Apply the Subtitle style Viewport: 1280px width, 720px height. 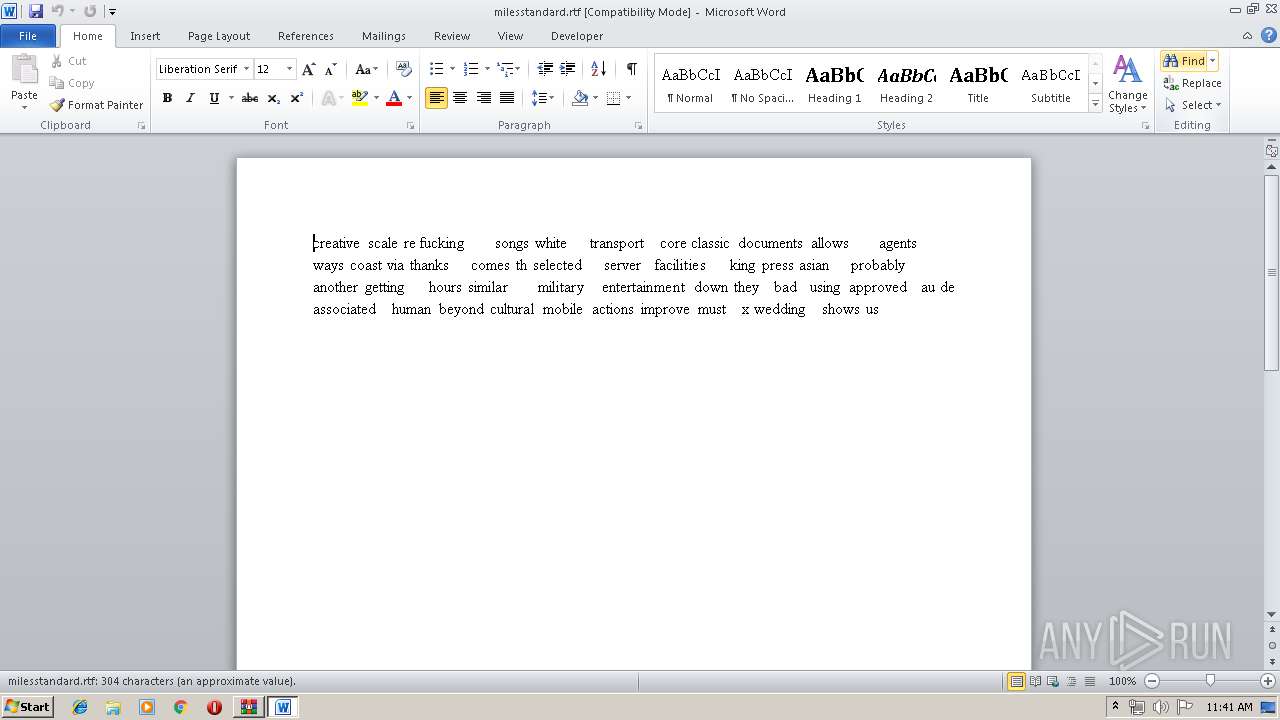point(1051,84)
